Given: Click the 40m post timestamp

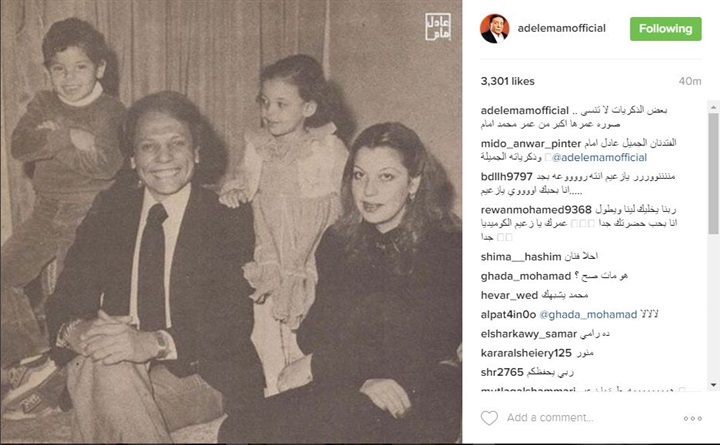Looking at the screenshot, I should 690,81.
